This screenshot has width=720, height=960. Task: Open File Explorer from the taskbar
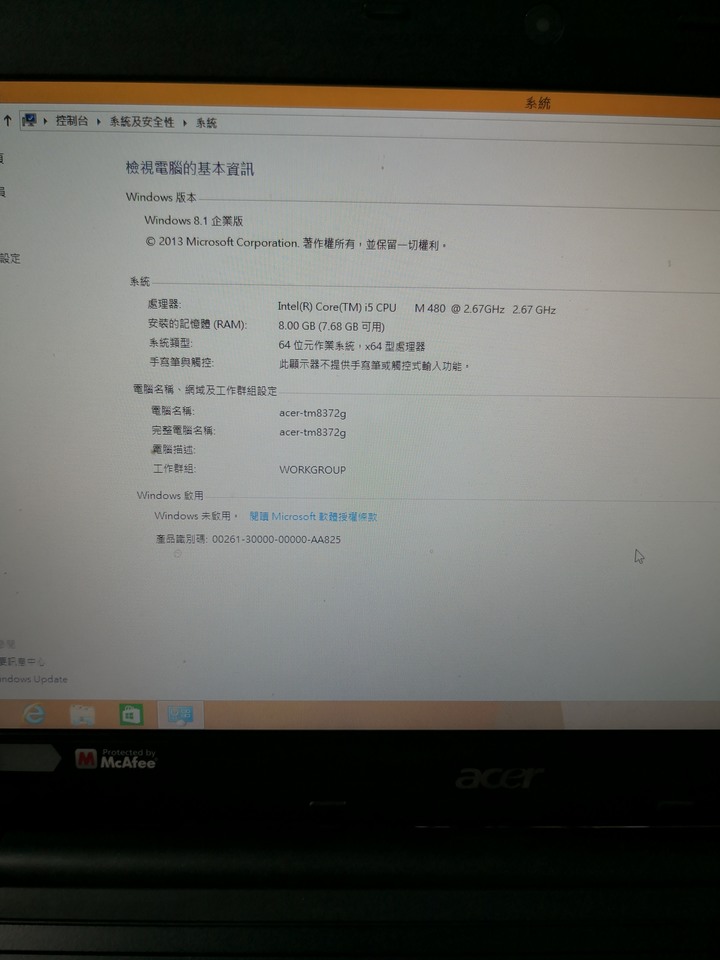(83, 714)
